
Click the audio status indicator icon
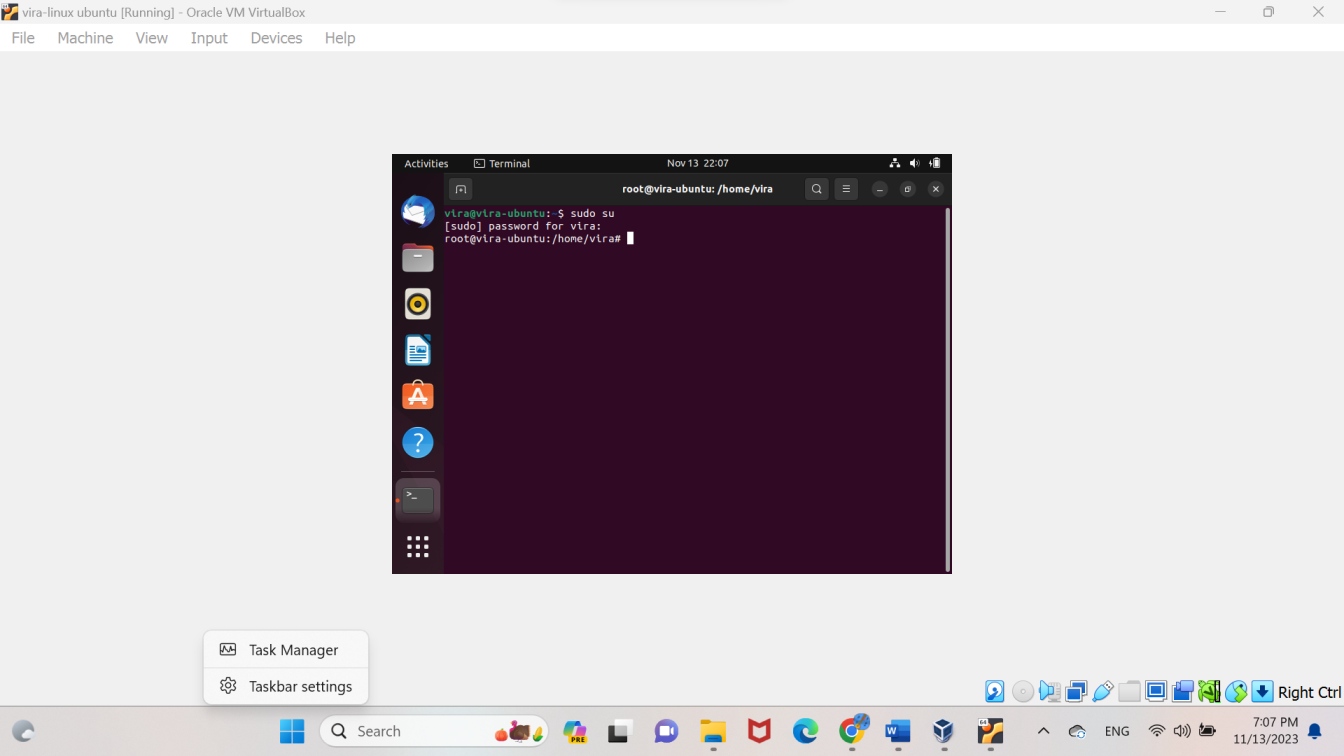point(1049,691)
